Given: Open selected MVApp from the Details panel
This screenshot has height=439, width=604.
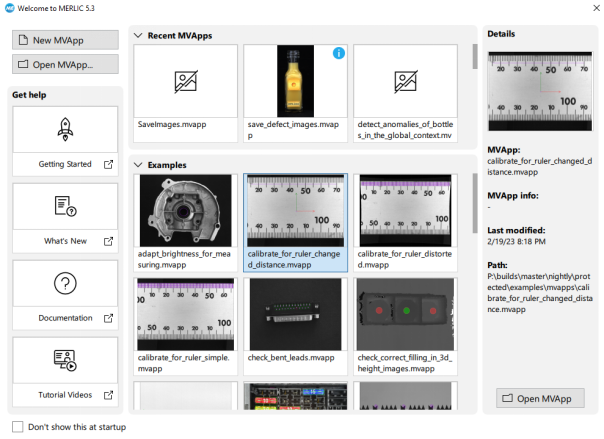Looking at the screenshot, I should [540, 397].
